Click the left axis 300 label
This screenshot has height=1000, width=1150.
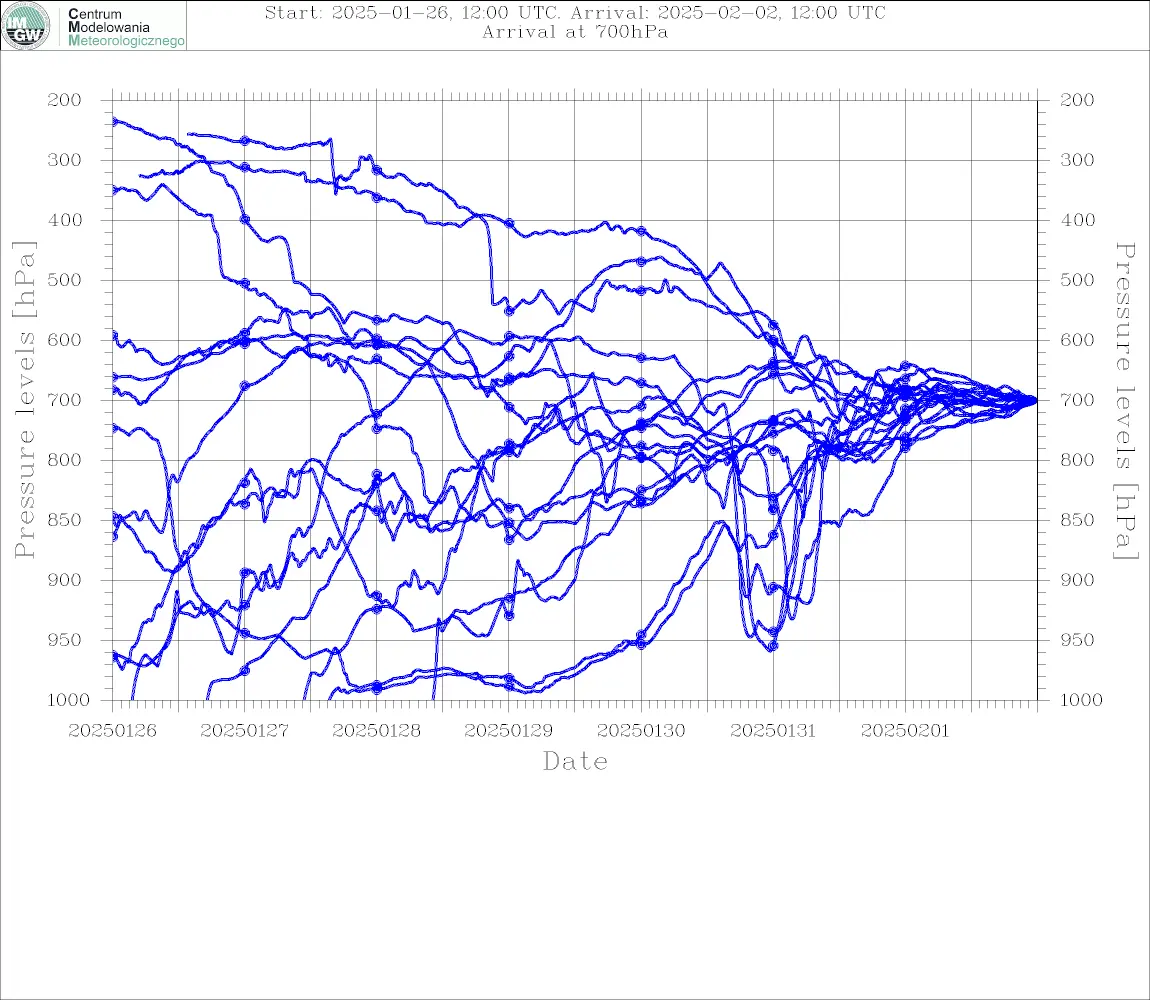[x=65, y=160]
